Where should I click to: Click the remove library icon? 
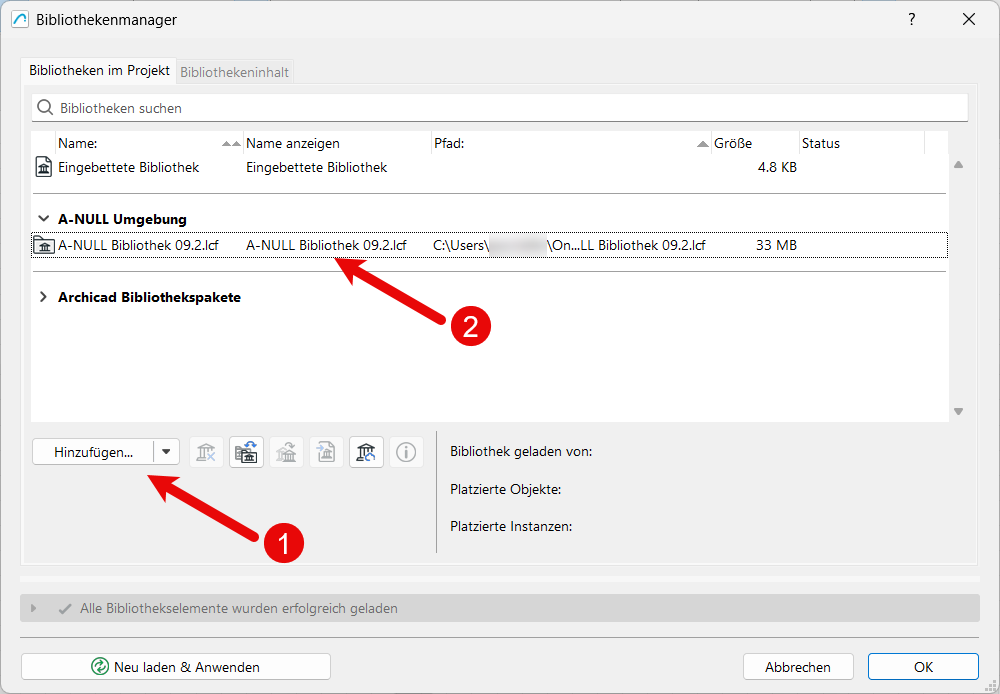pos(206,452)
